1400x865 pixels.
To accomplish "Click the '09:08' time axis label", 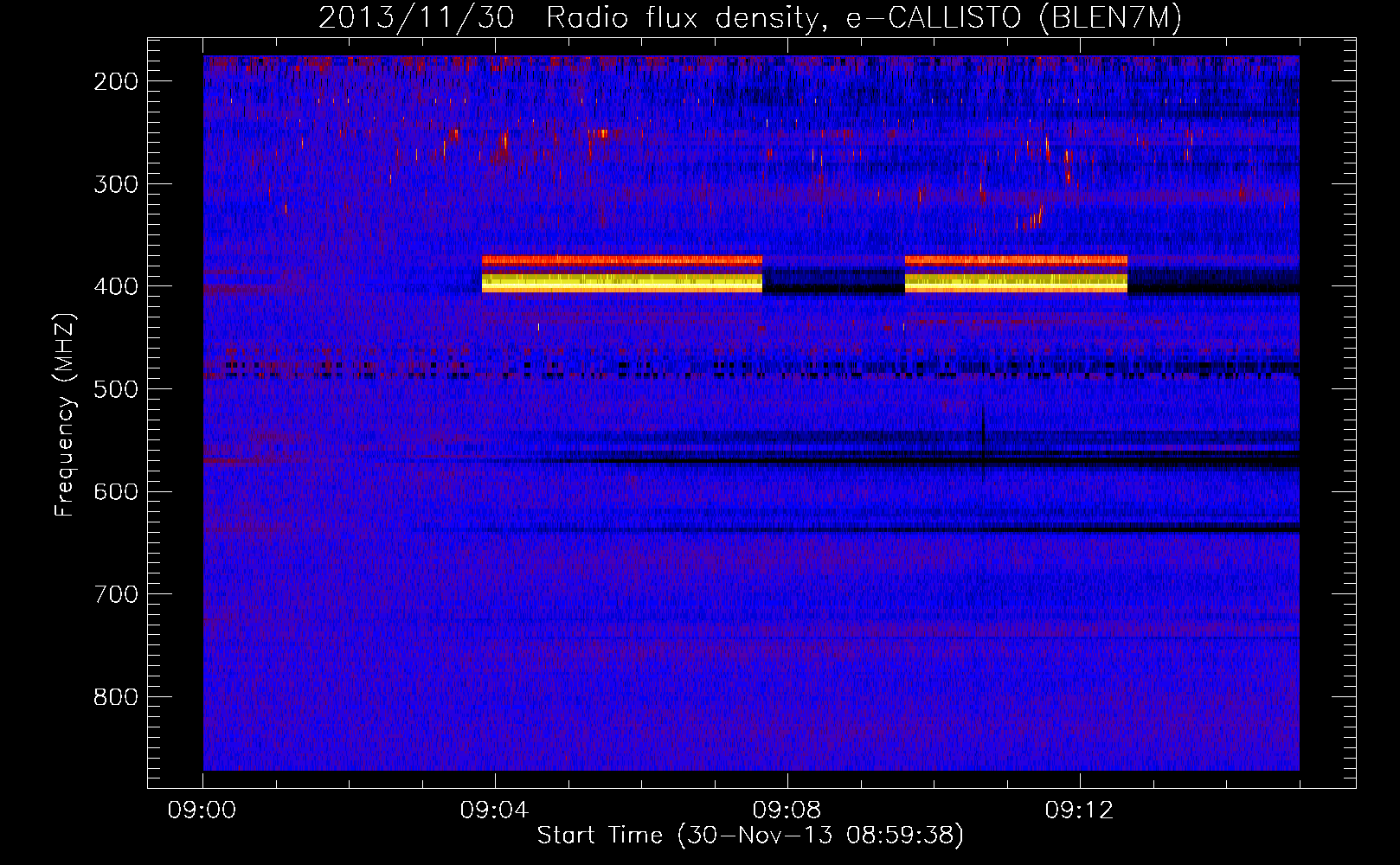I will pyautogui.click(x=787, y=811).
